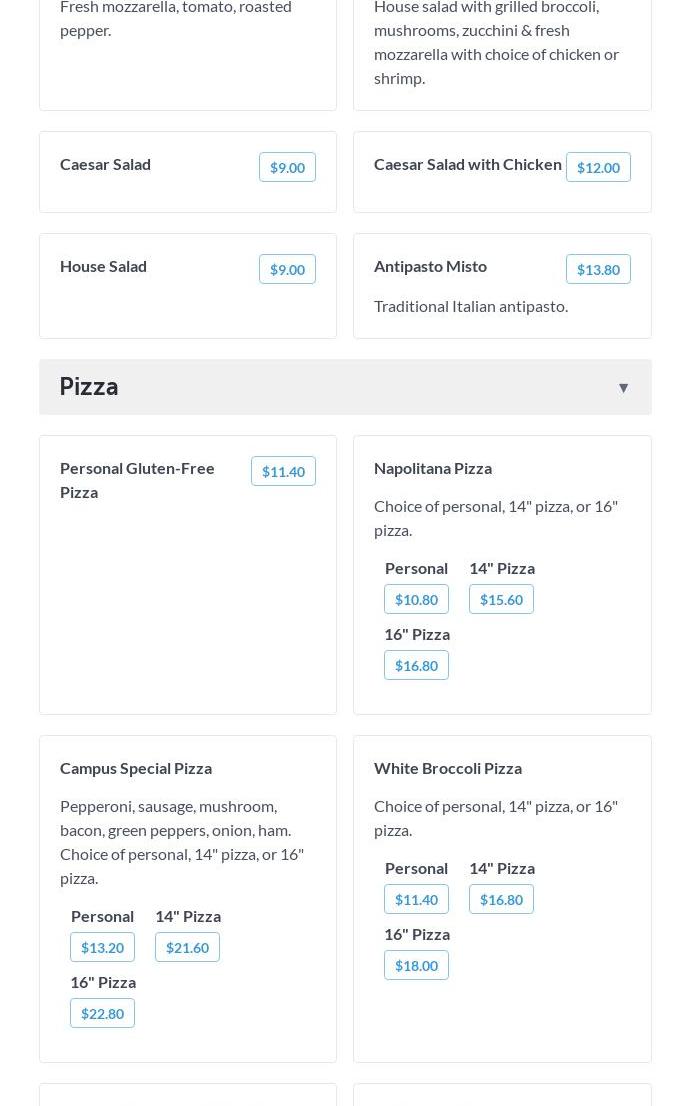Viewport: 690px width, 1106px height.
Task: Click the Napolitana Pizza item title
Action: coord(433,468)
